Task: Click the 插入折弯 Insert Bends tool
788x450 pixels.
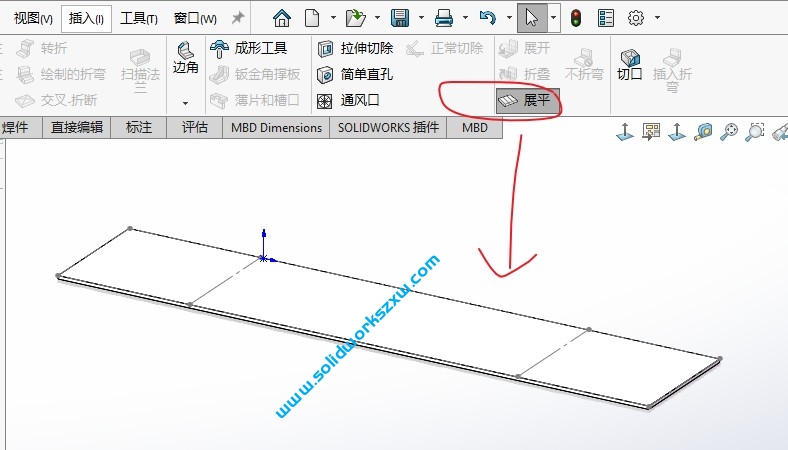Action: (672, 70)
